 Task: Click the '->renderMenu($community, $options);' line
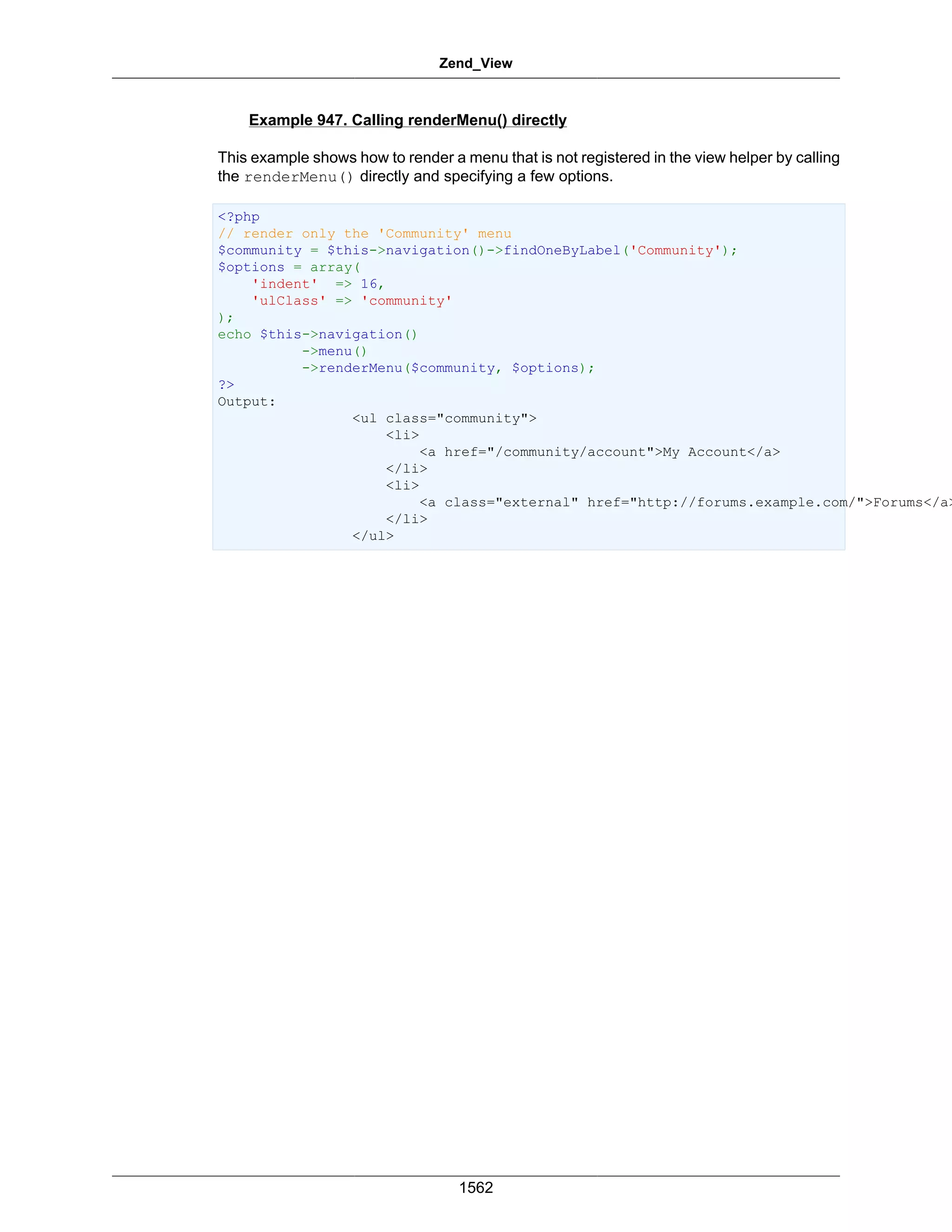point(448,368)
